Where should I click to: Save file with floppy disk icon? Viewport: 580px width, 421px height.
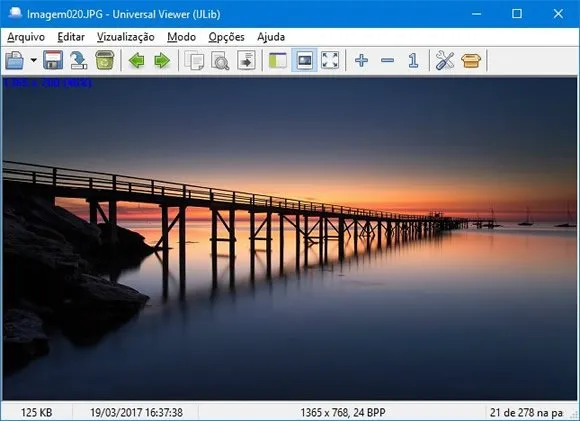(x=53, y=60)
